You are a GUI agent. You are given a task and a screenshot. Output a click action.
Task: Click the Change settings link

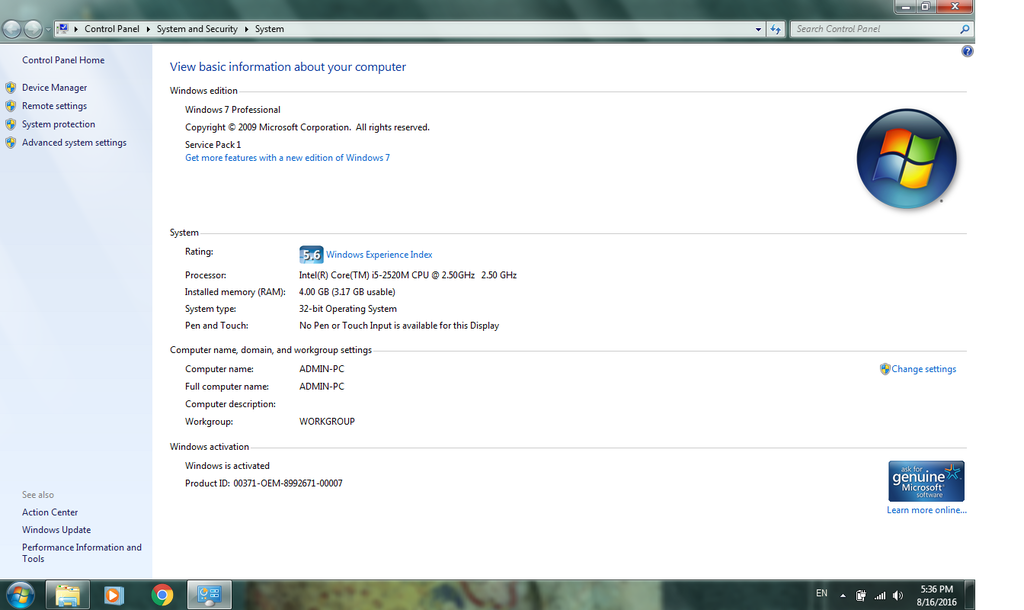[x=923, y=369]
